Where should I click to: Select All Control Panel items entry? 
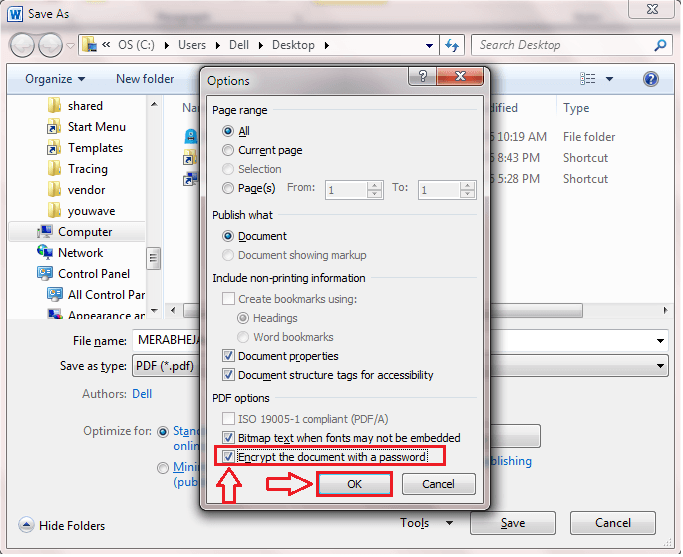click(95, 295)
